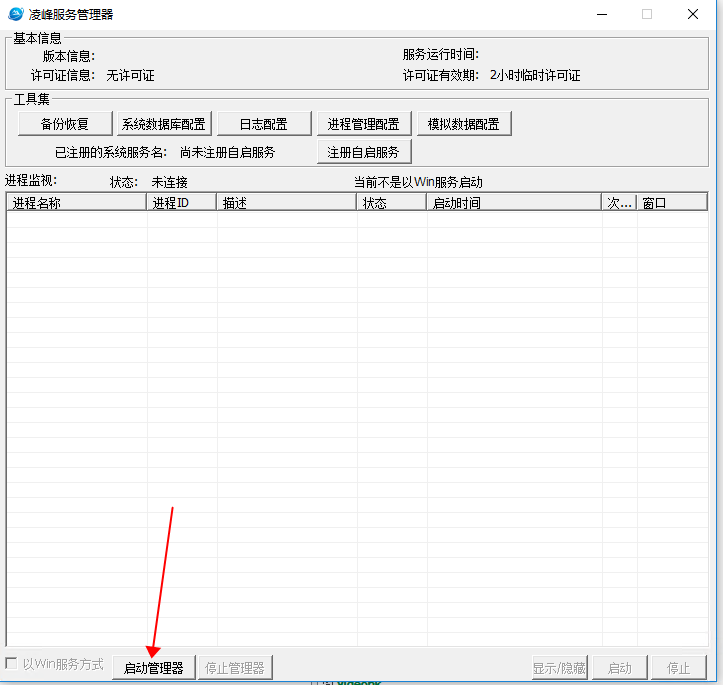Sort by 进程ID column header
The height and width of the screenshot is (685, 723).
click(x=182, y=202)
